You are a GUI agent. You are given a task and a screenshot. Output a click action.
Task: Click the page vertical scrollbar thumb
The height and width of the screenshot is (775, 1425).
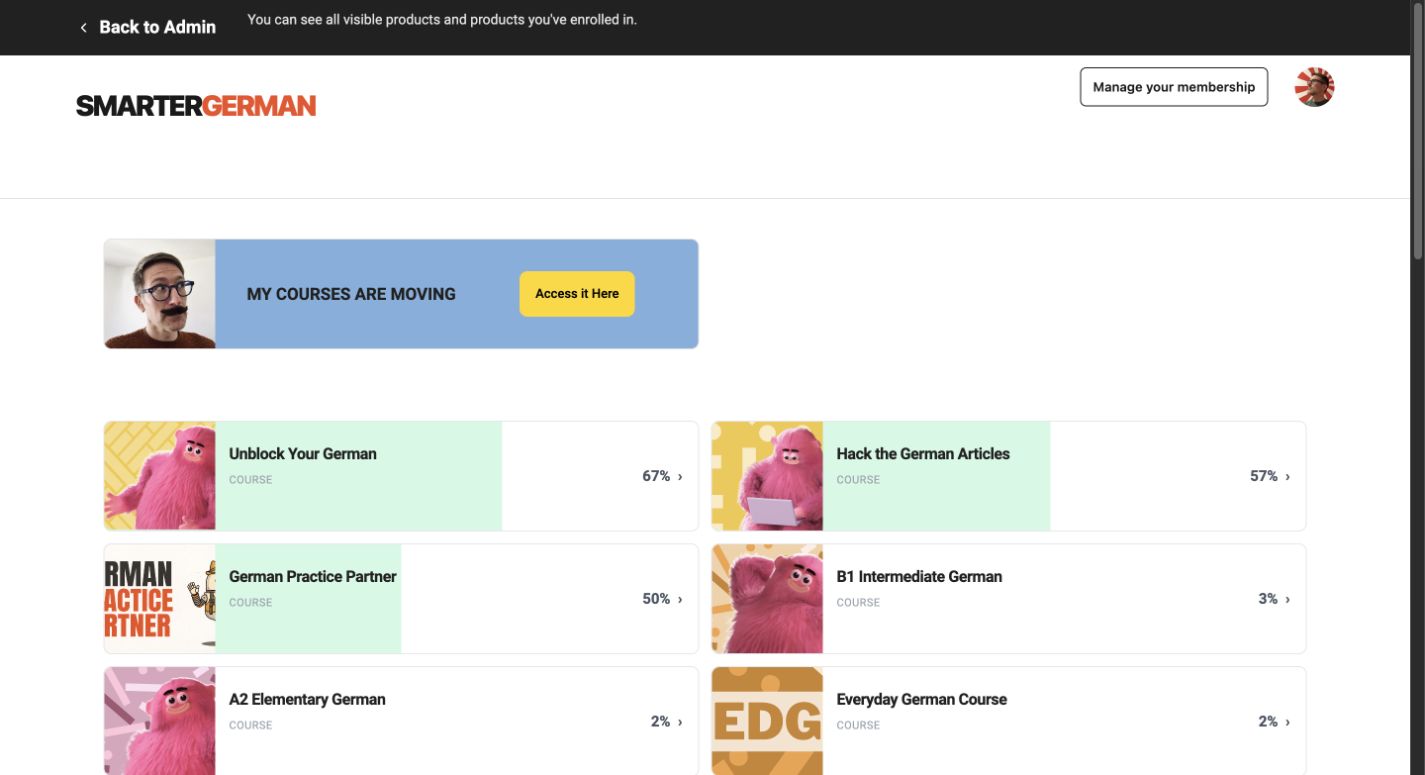pyautogui.click(x=1418, y=130)
